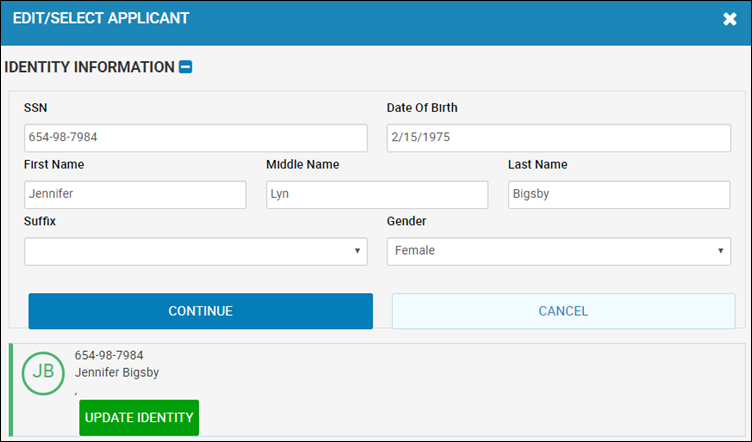Click into the Middle Name field
This screenshot has height=442, width=752.
377,195
